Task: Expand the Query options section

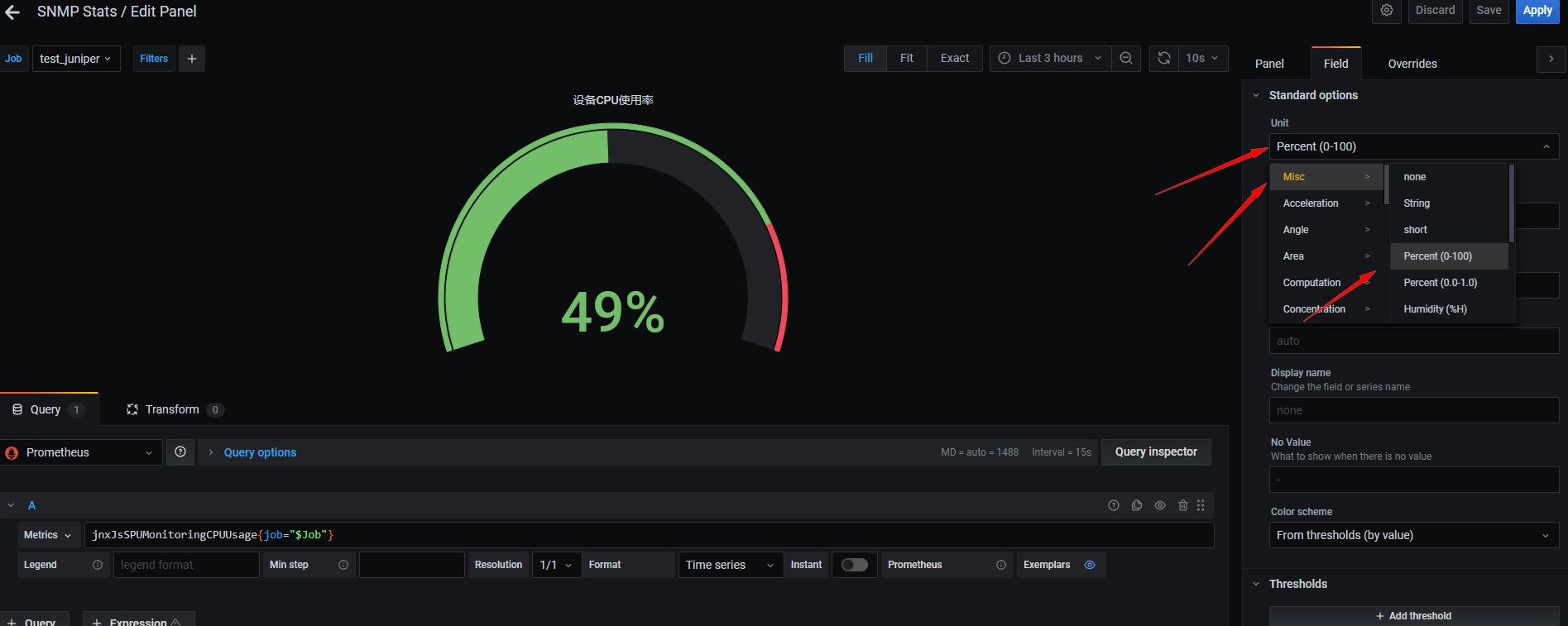Action: 259,452
